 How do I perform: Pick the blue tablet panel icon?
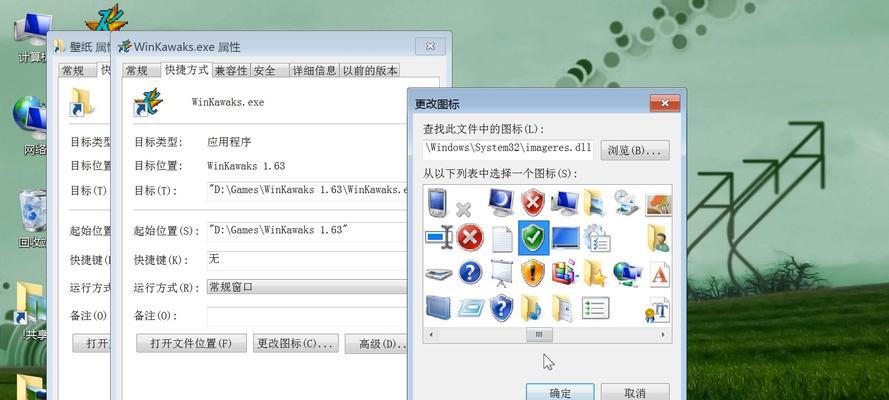click(x=438, y=308)
